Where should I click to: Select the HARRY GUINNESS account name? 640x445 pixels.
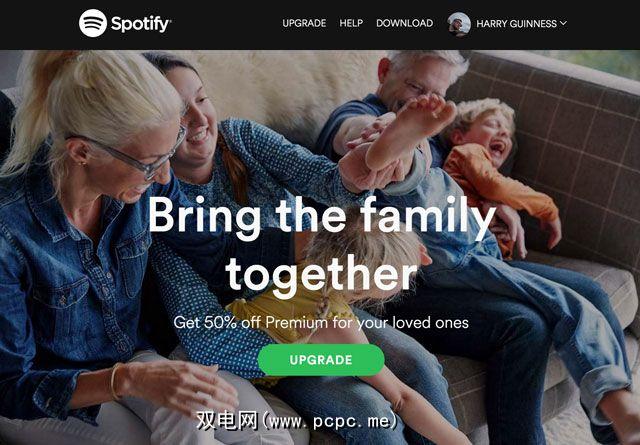[x=516, y=24]
